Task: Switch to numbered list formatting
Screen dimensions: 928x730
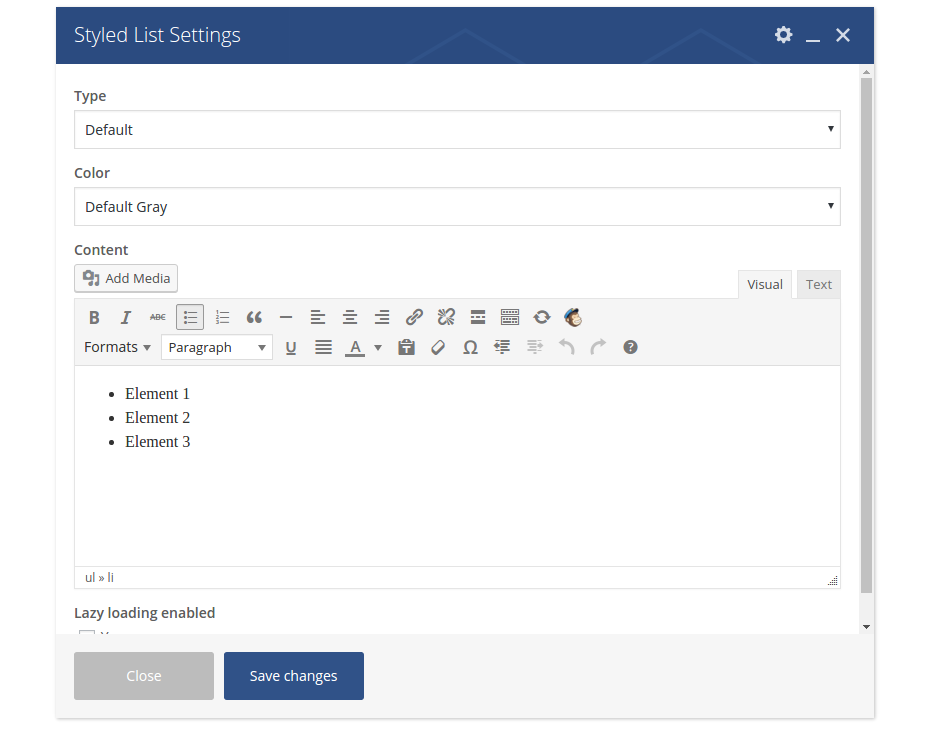Action: pyautogui.click(x=222, y=318)
